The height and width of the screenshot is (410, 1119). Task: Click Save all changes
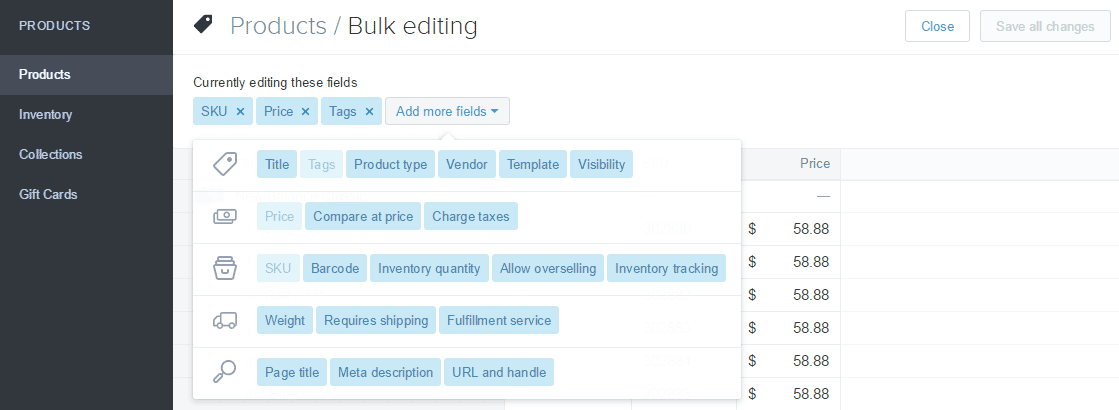(x=1045, y=26)
